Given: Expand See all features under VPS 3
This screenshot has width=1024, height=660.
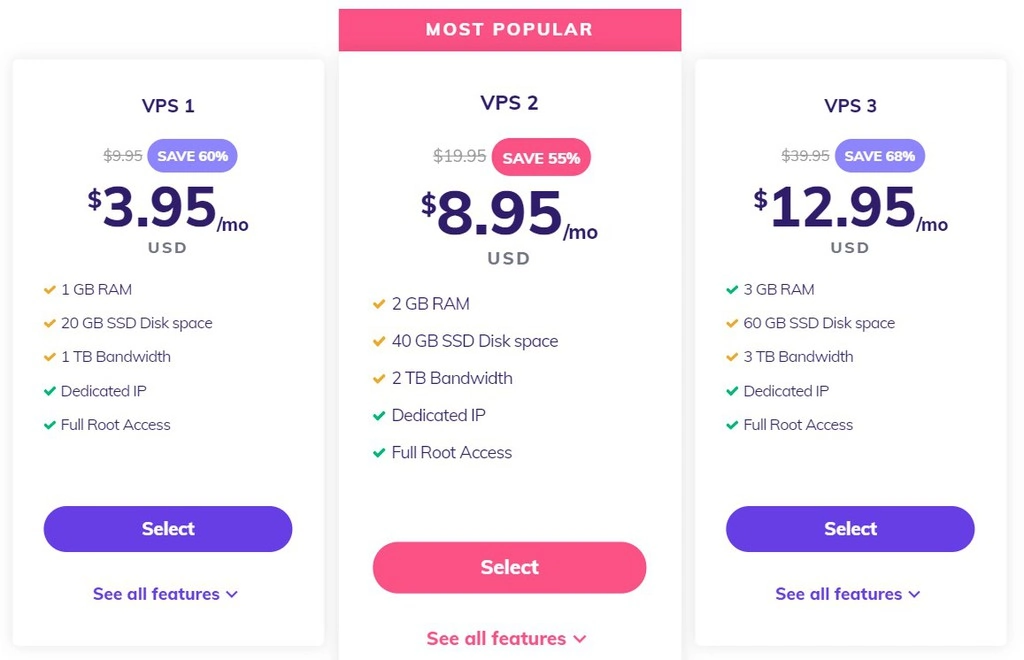Looking at the screenshot, I should pos(848,594).
